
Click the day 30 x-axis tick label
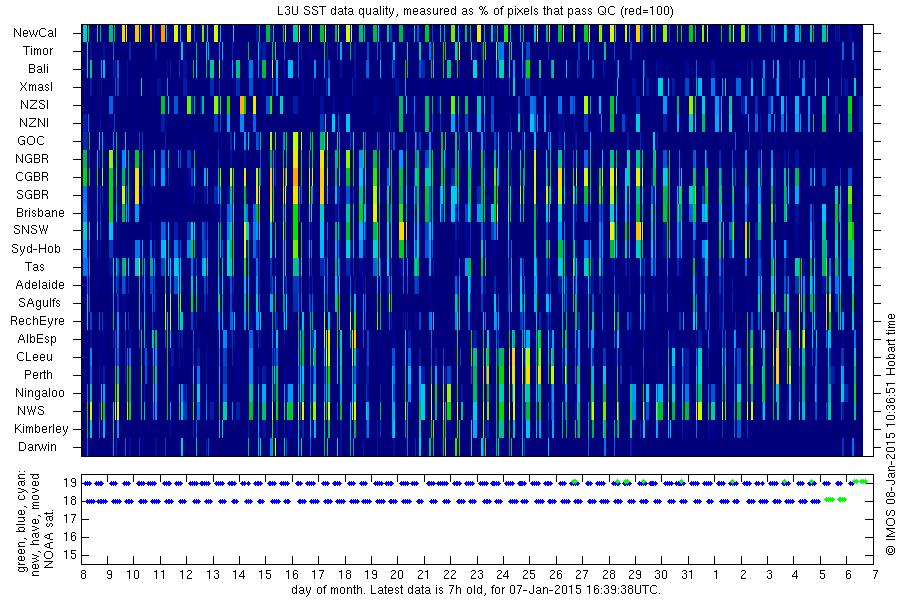coord(661,575)
